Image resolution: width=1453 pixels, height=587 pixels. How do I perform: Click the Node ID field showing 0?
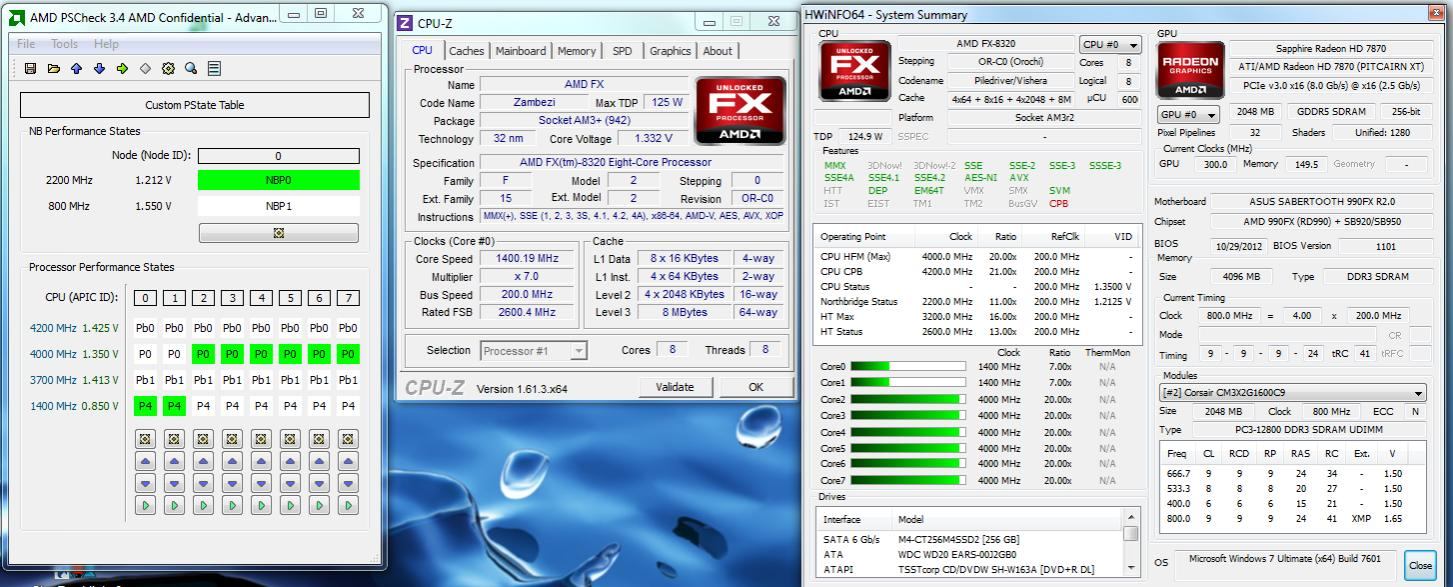tap(278, 156)
